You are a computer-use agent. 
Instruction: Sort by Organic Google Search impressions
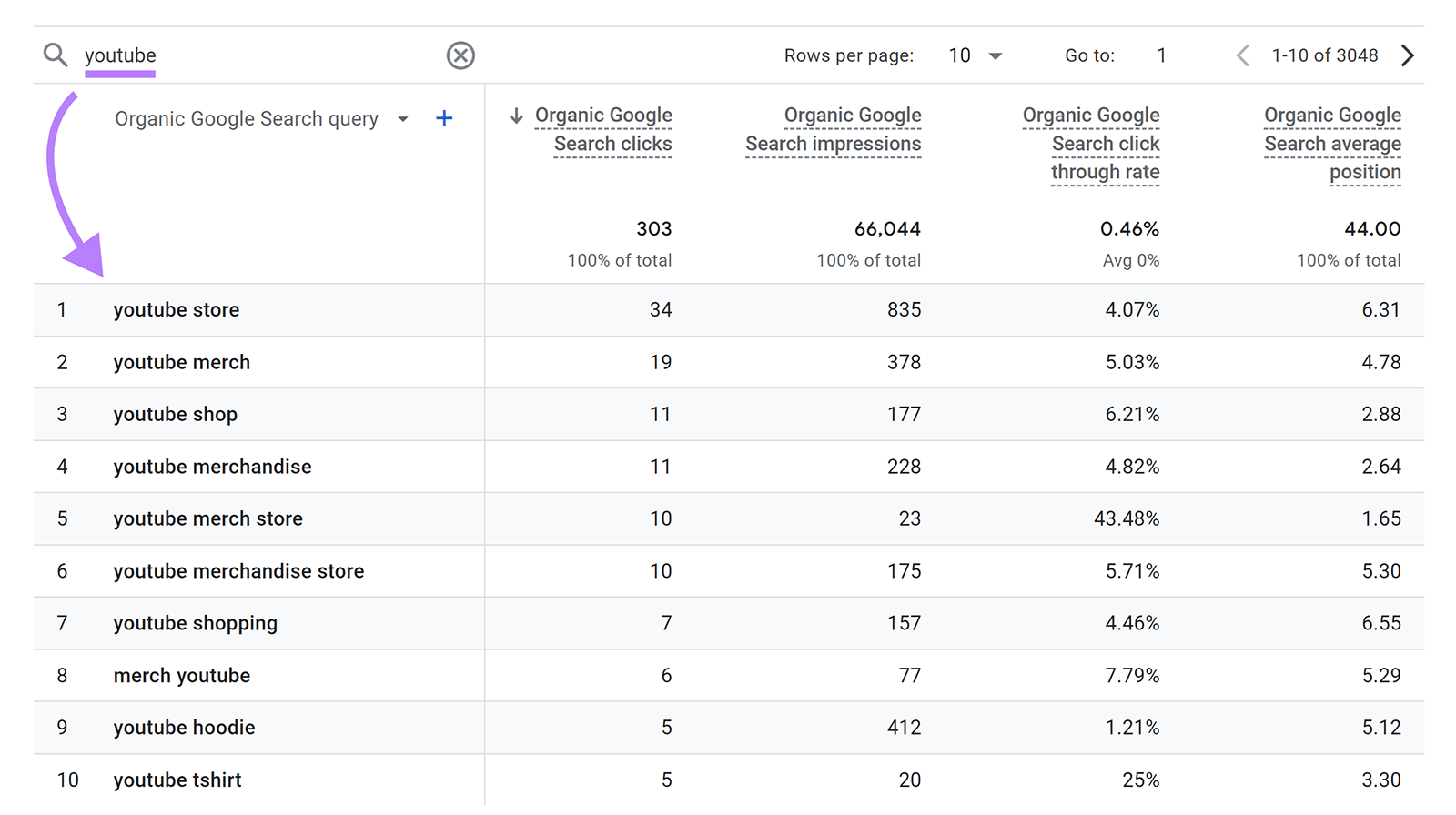point(833,129)
